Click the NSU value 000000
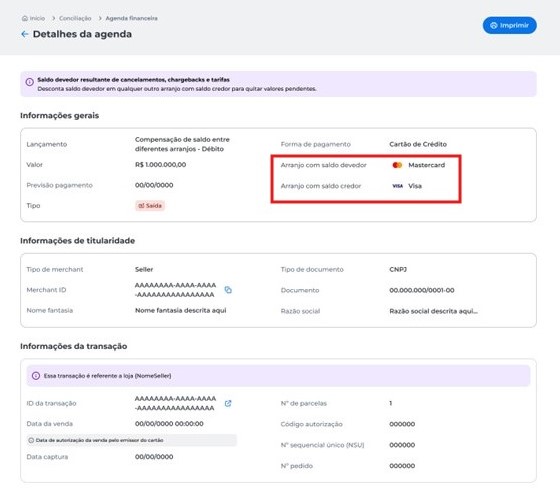This screenshot has height=491, width=560. click(x=402, y=445)
